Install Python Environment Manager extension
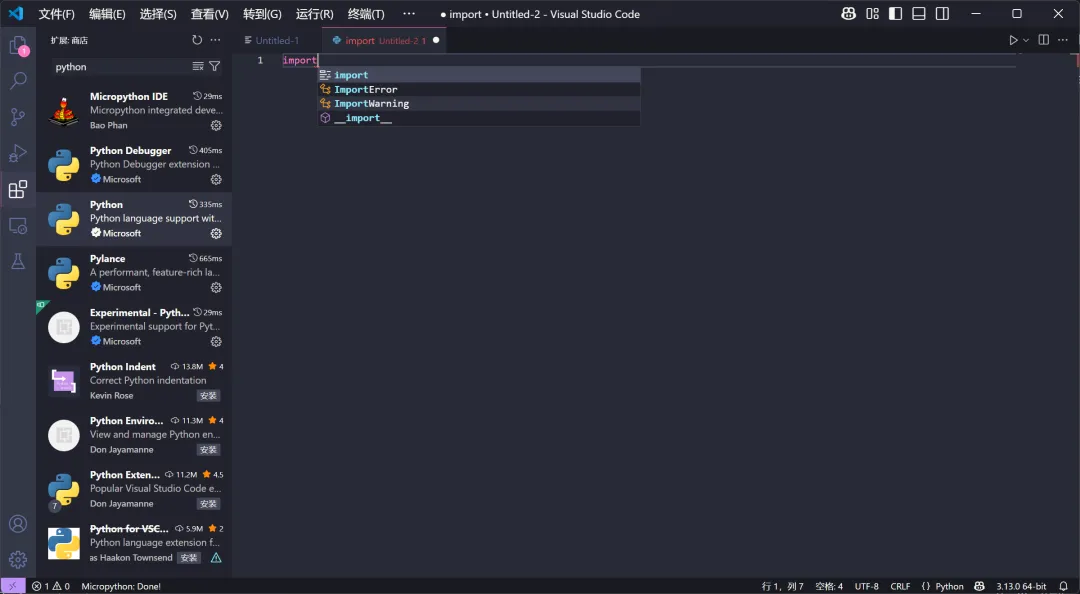Screen dimensions: 1080x594 click(208, 449)
